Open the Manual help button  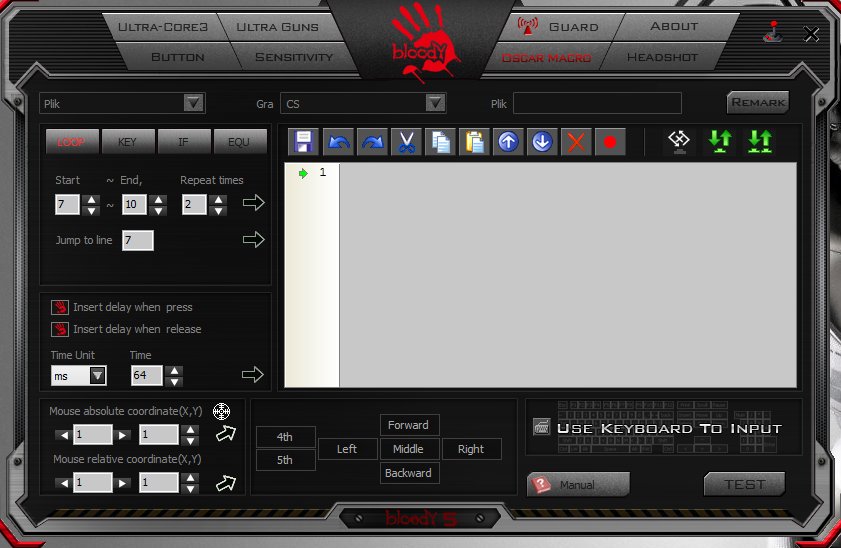[578, 485]
